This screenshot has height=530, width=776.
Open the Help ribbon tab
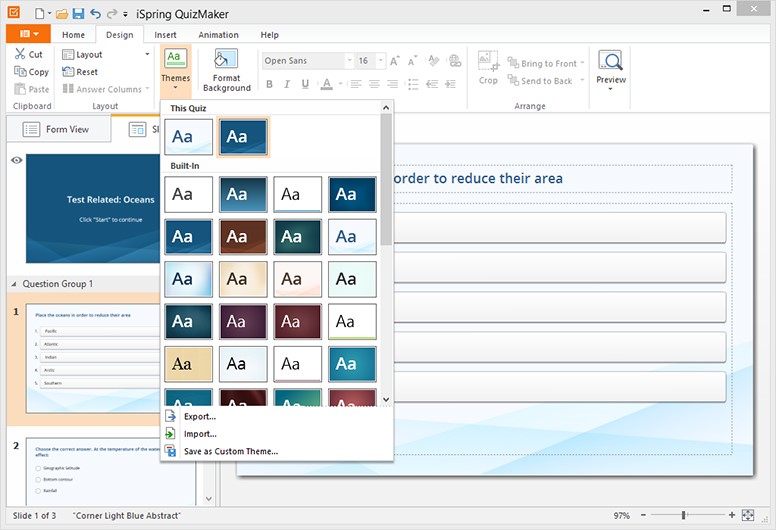click(270, 35)
